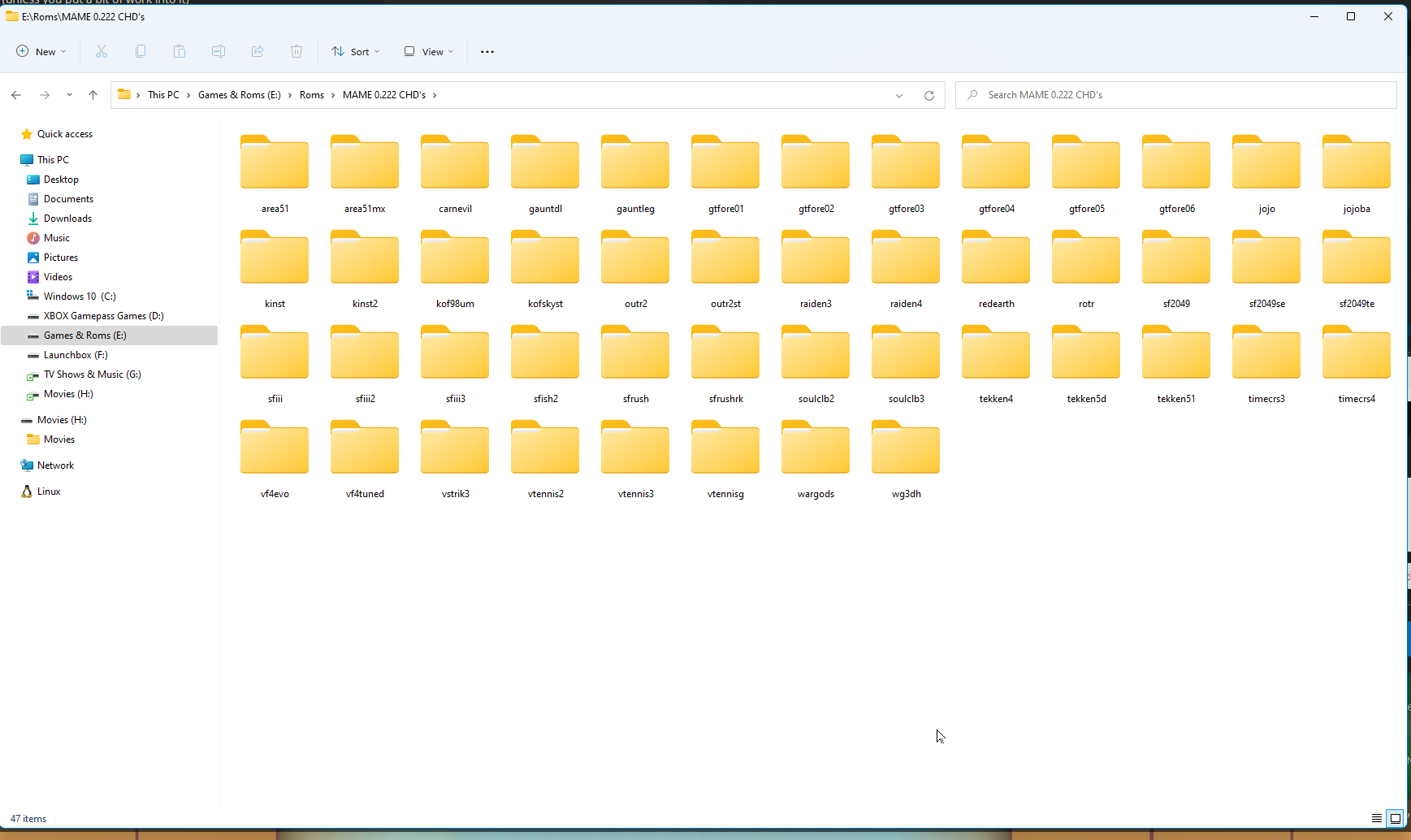Click the Paste clipboard icon

click(180, 51)
